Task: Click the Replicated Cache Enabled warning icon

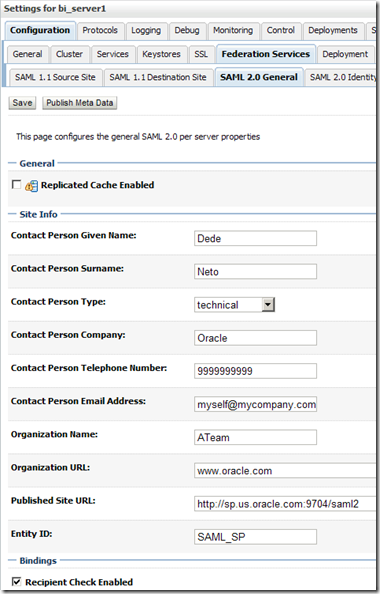Action: click(x=31, y=186)
